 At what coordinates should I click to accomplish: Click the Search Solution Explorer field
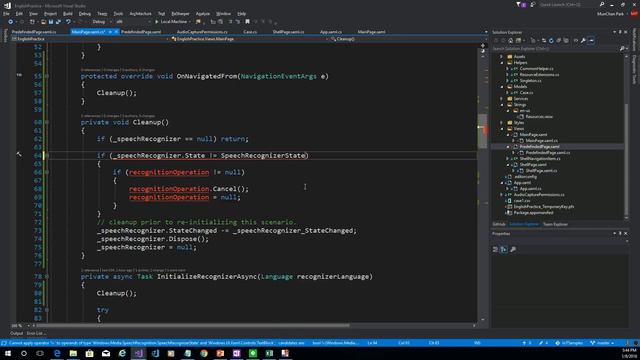click(x=555, y=49)
